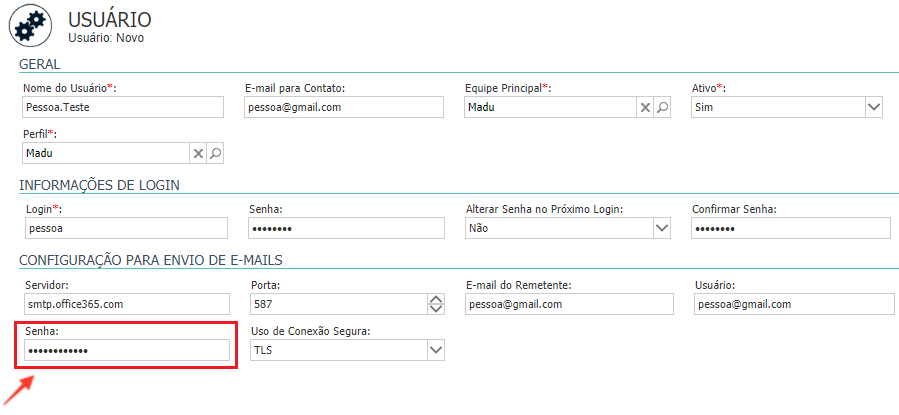
Task: Click the E-mail do Remetente field
Action: pos(569,304)
